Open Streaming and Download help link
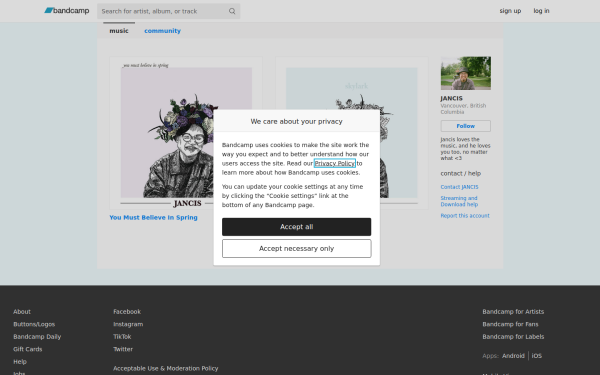This screenshot has width=600, height=375. [x=459, y=201]
